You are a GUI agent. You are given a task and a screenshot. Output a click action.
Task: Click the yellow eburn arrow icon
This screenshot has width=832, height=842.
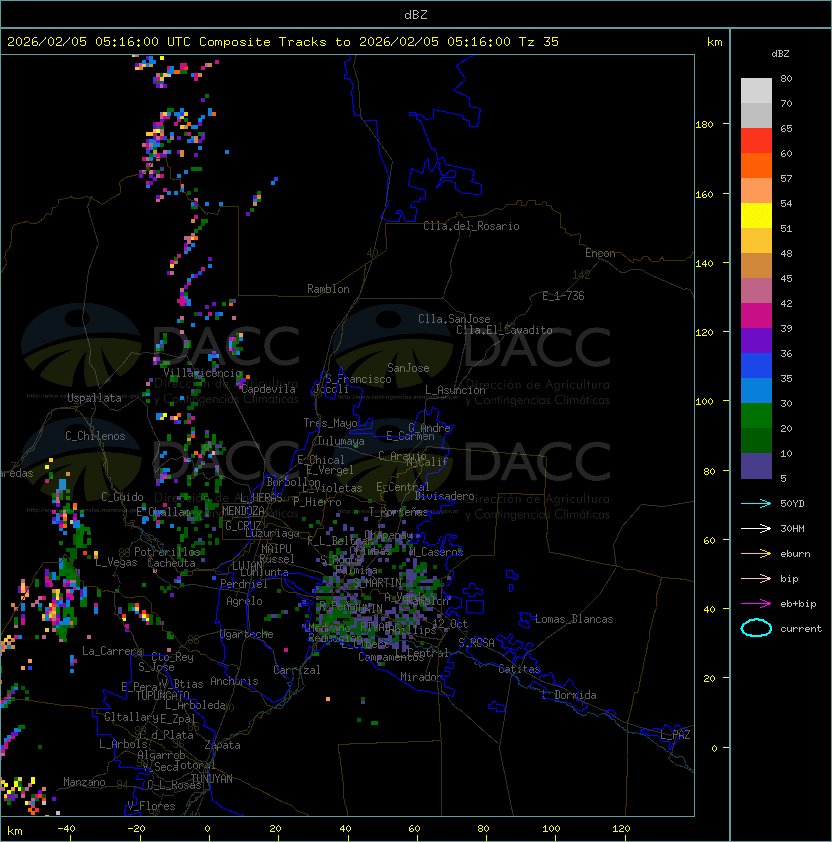point(756,553)
